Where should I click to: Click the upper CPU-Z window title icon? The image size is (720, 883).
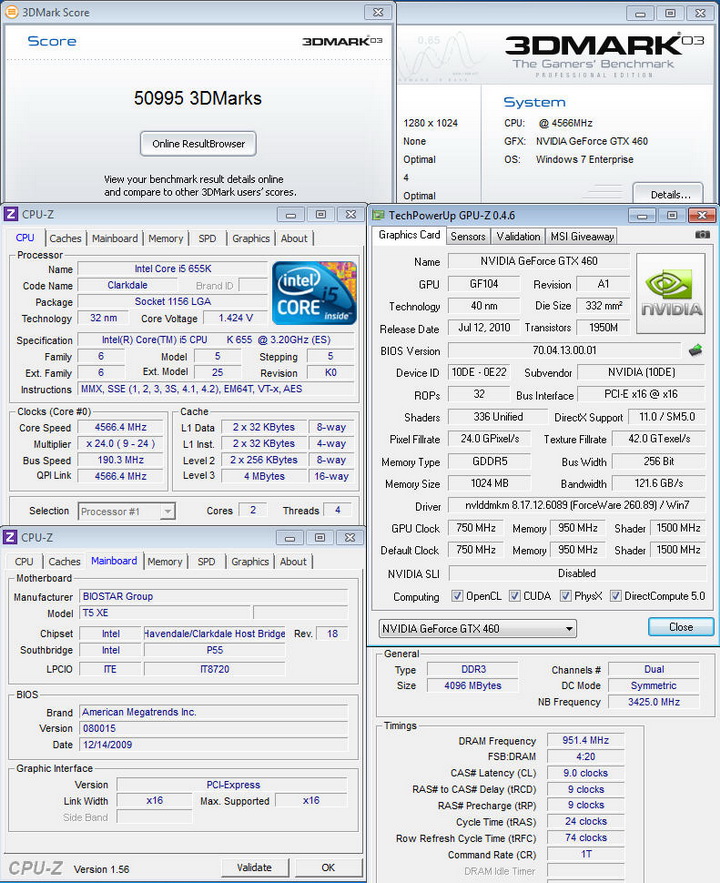tap(11, 215)
